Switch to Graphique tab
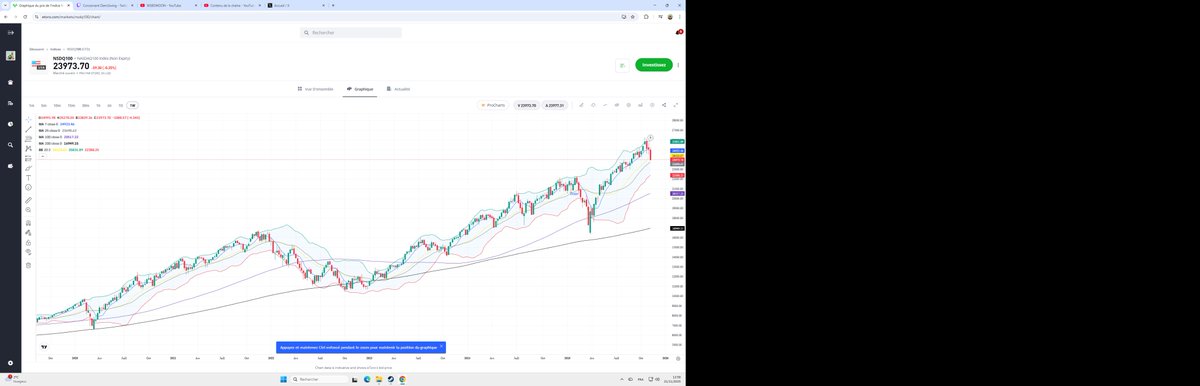1200x386 pixels. pos(360,88)
